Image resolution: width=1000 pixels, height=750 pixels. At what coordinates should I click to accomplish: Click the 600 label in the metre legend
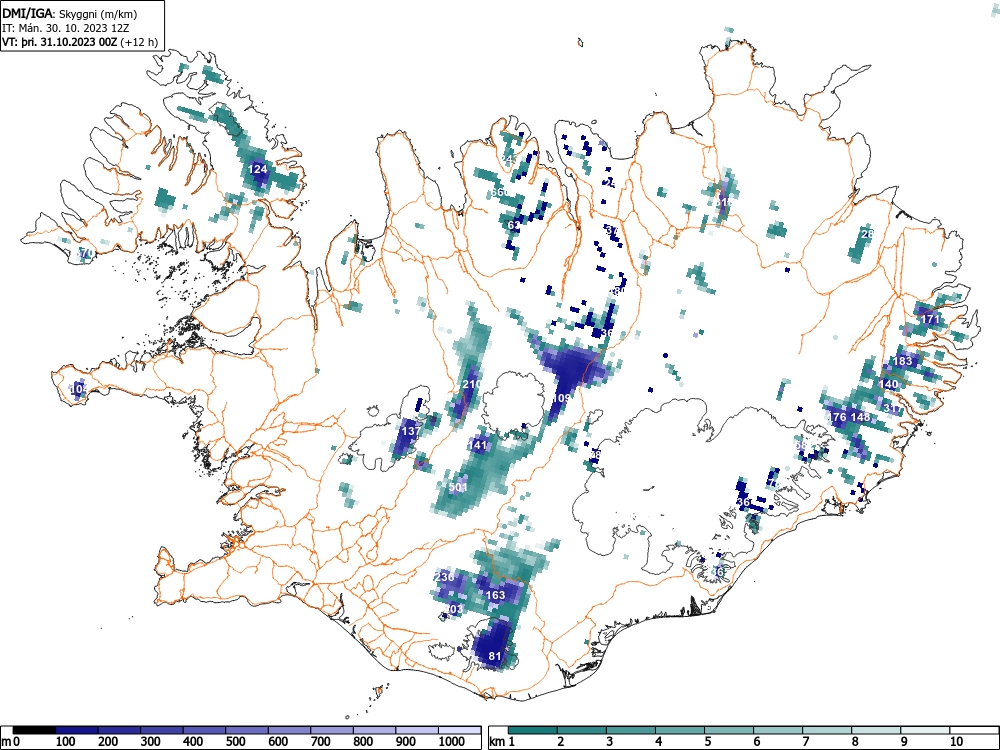click(278, 741)
